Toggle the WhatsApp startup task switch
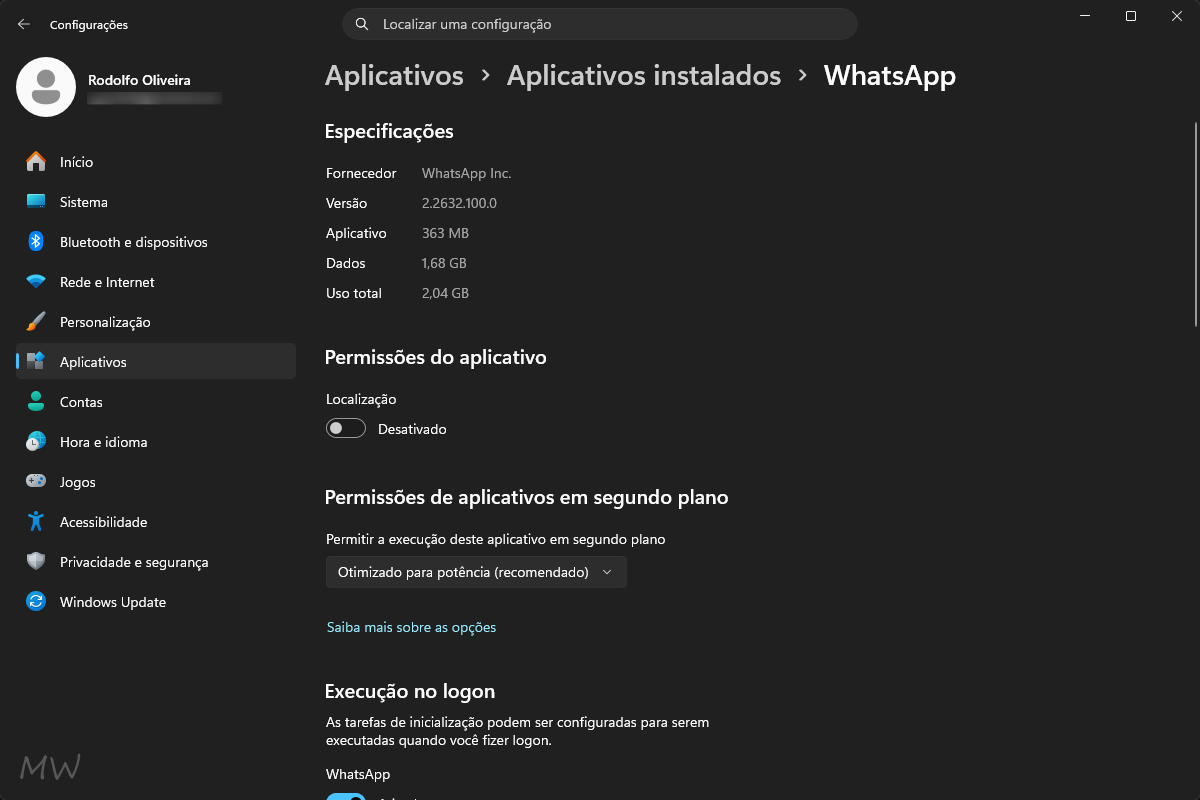The width and height of the screenshot is (1200, 800). point(346,797)
